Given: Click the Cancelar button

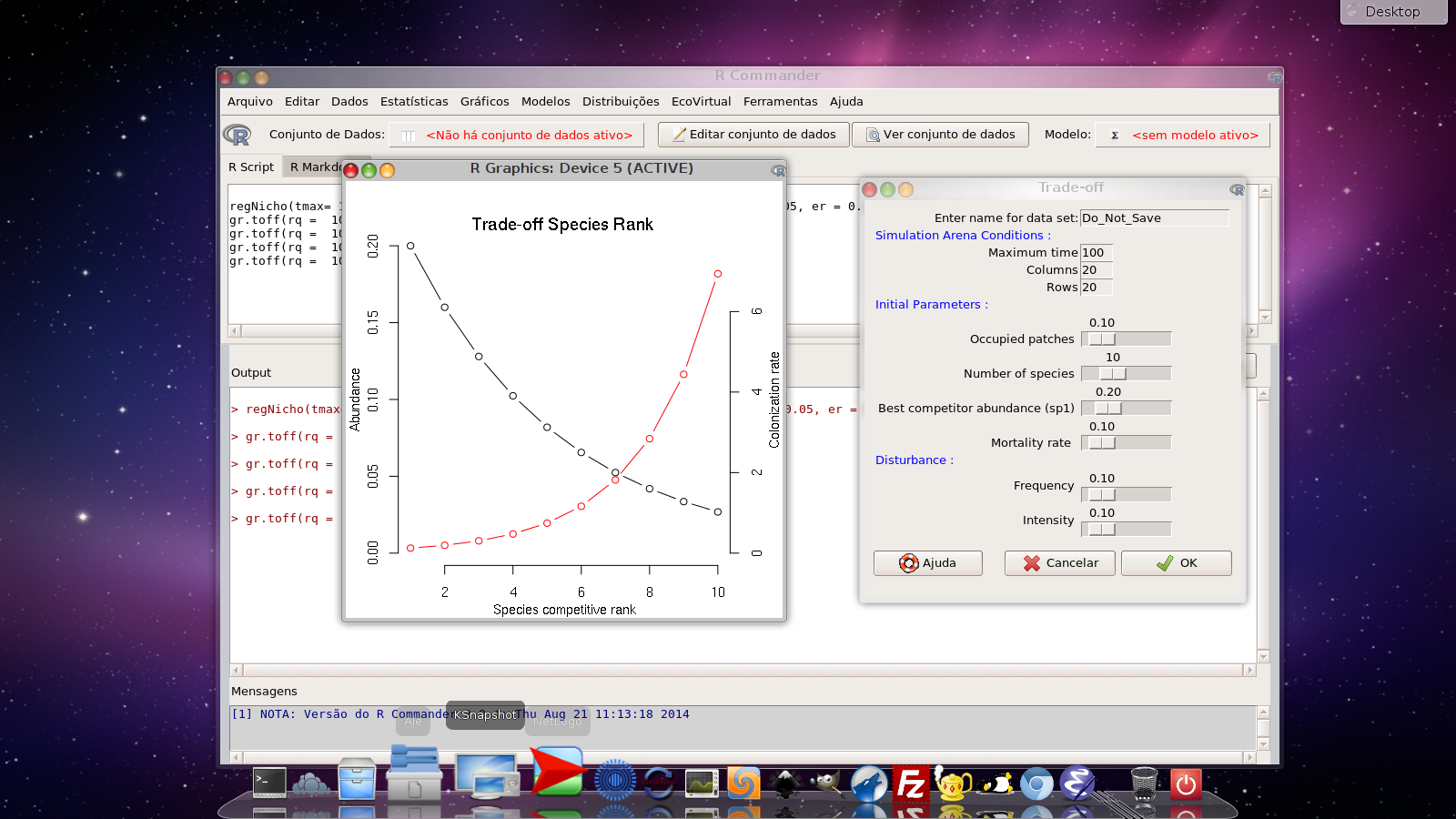Looking at the screenshot, I should pyautogui.click(x=1060, y=563).
